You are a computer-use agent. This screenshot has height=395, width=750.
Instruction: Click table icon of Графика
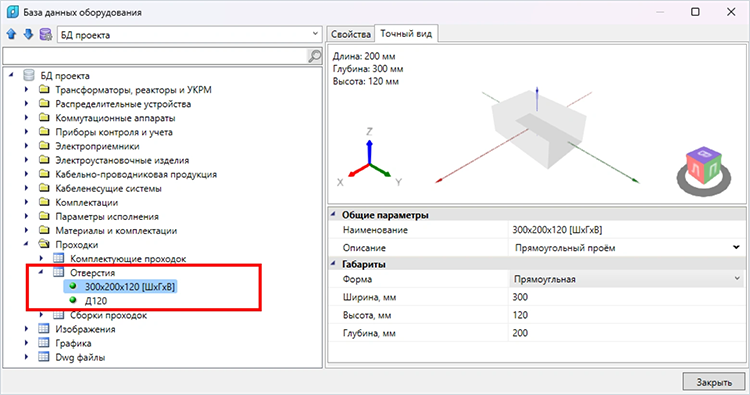(44, 343)
